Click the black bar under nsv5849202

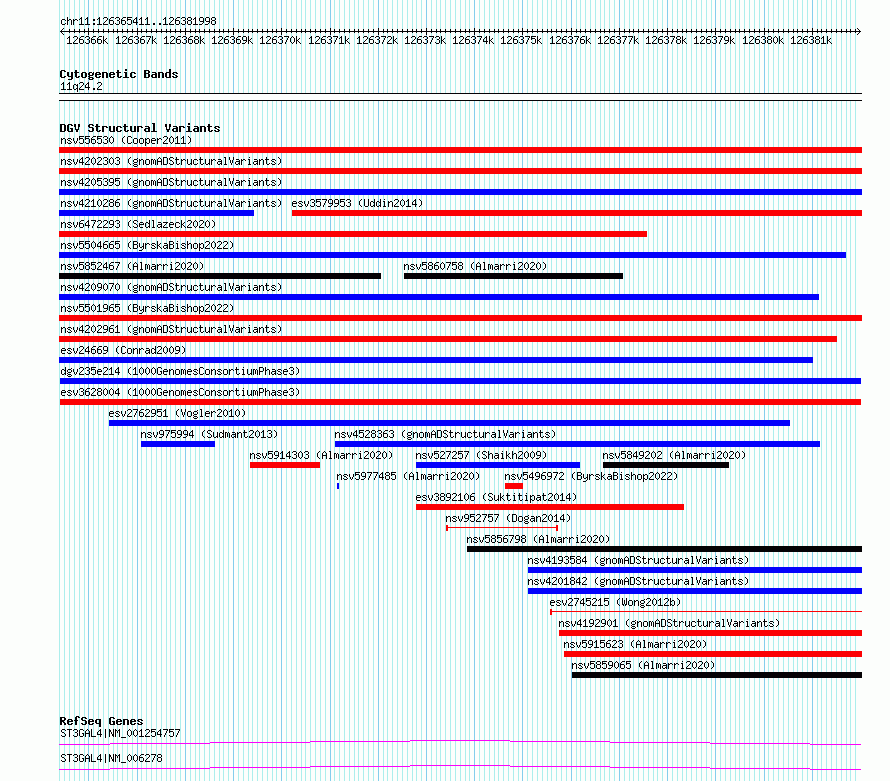(x=666, y=465)
